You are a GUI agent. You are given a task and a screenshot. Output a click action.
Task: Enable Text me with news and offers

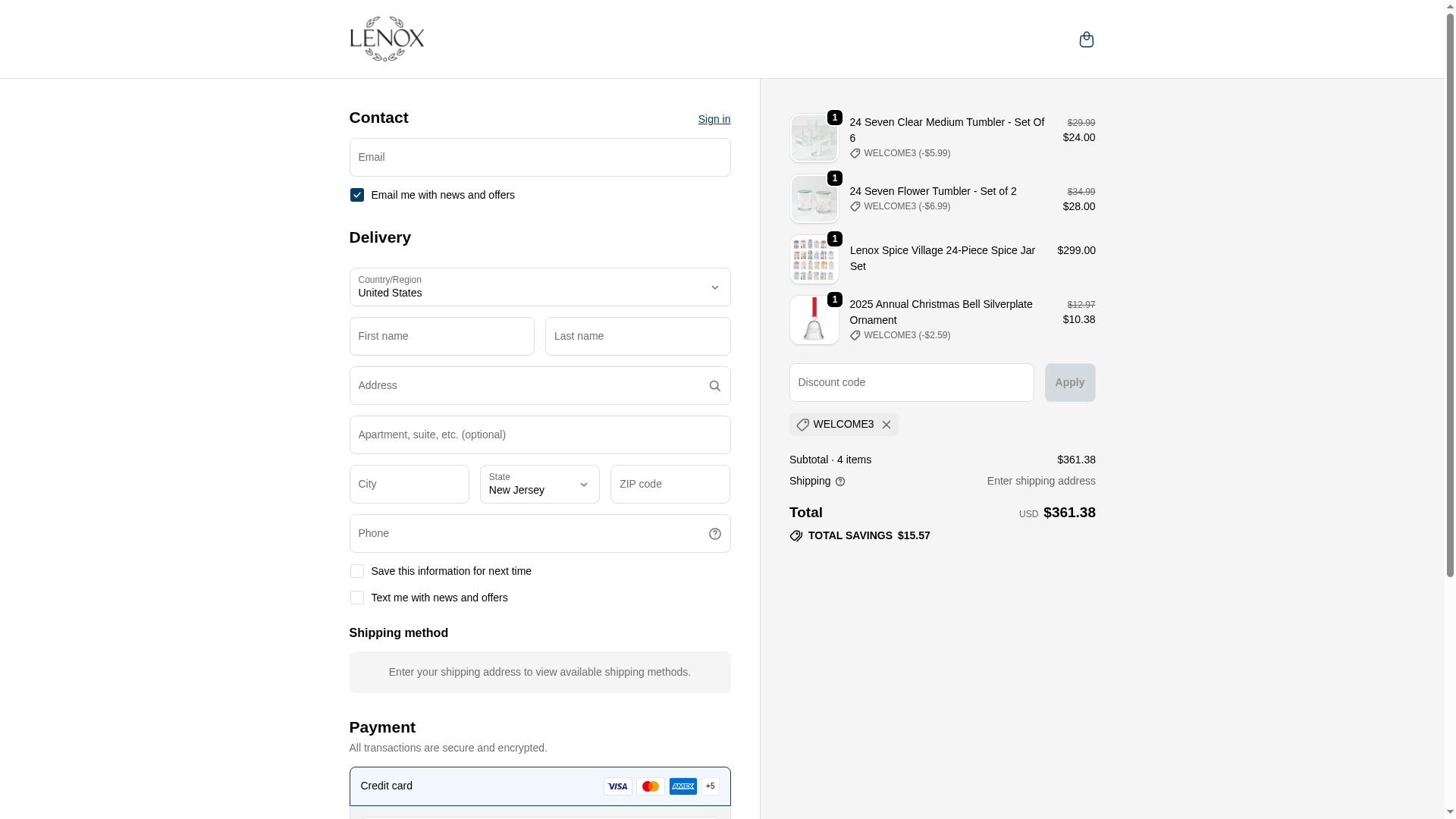[357, 598]
